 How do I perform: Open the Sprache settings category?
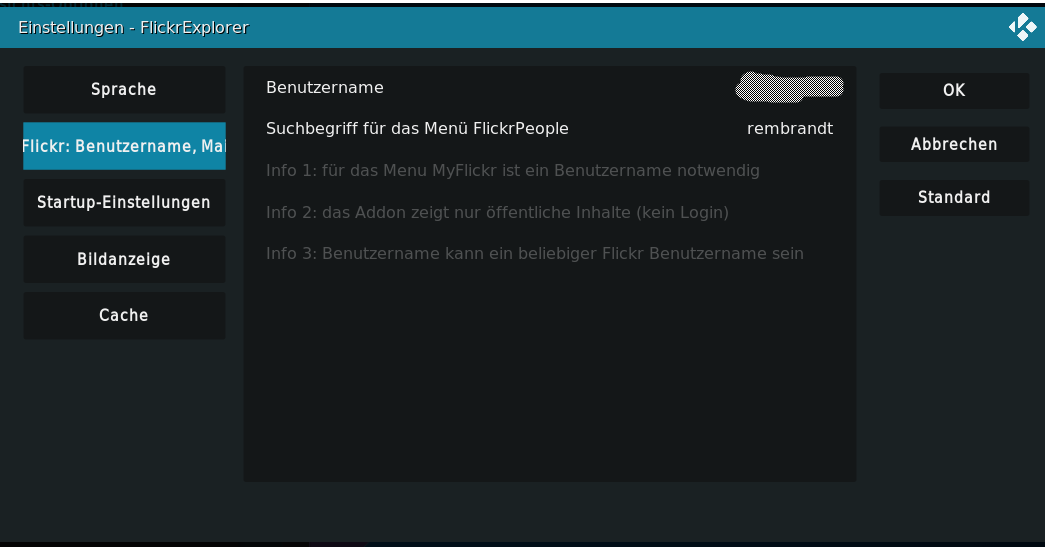124,89
